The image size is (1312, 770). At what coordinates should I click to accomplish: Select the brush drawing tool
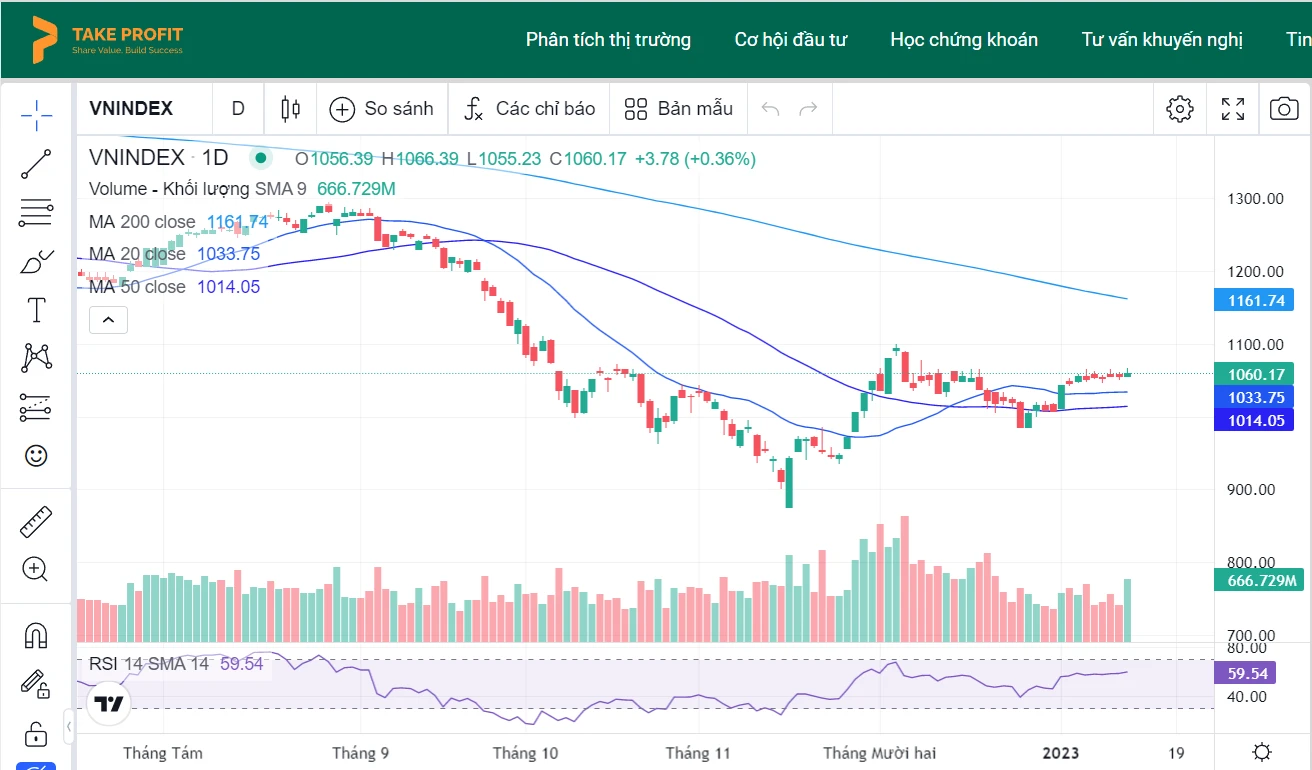click(36, 262)
